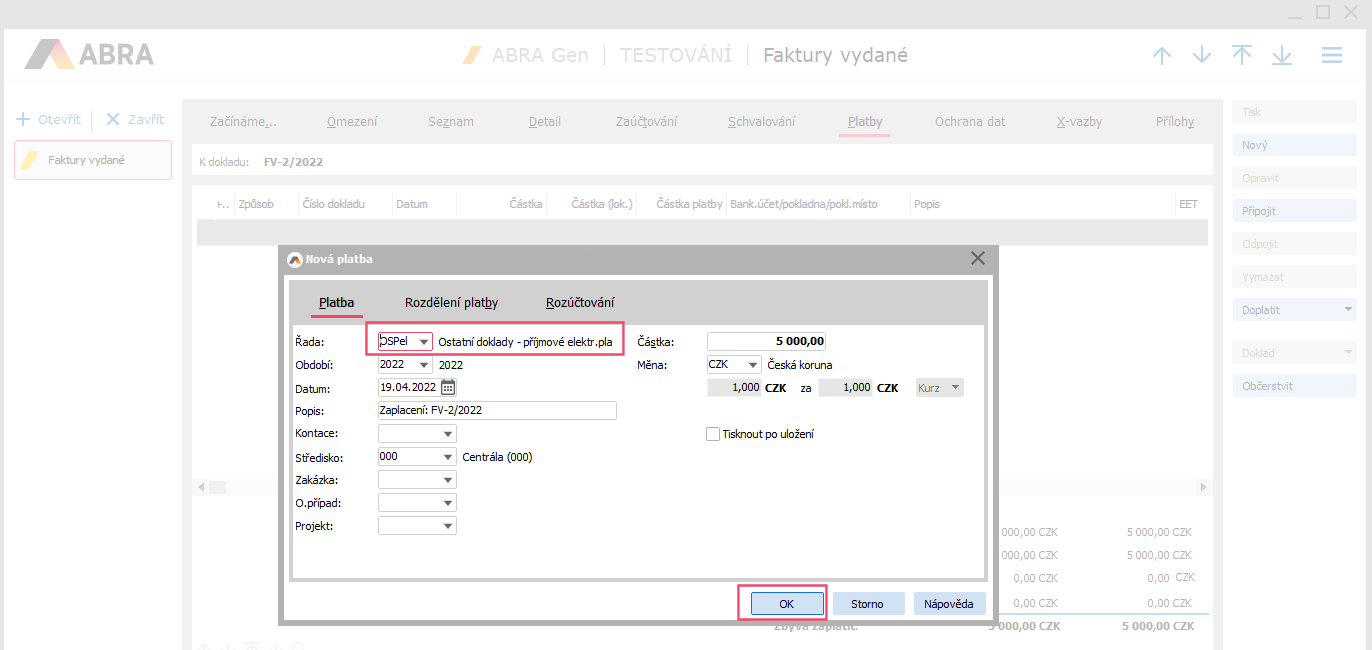The width and height of the screenshot is (1372, 650).
Task: Expand the Řada dropdown
Action: (x=423, y=342)
